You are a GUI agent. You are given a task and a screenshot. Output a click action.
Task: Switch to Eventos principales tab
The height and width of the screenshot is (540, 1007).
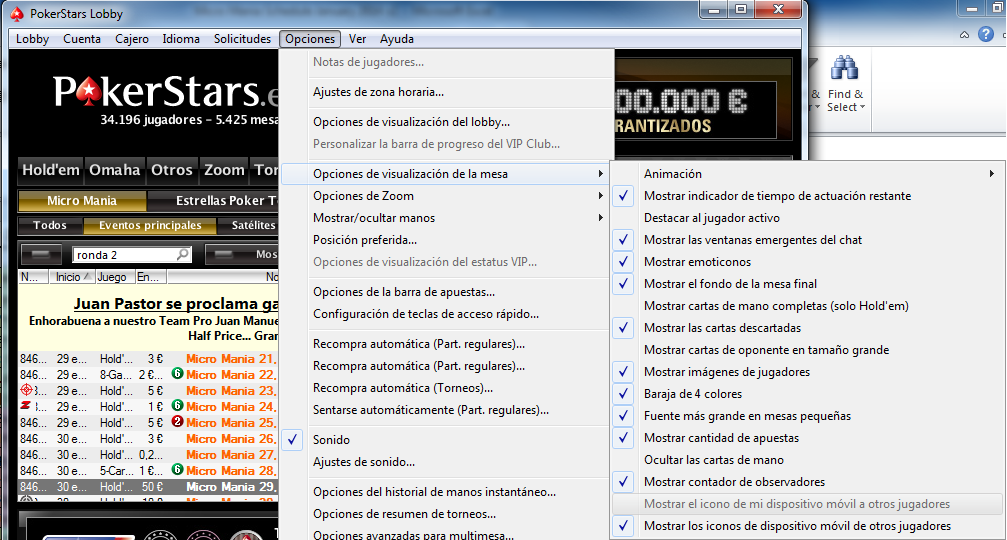[150, 225]
